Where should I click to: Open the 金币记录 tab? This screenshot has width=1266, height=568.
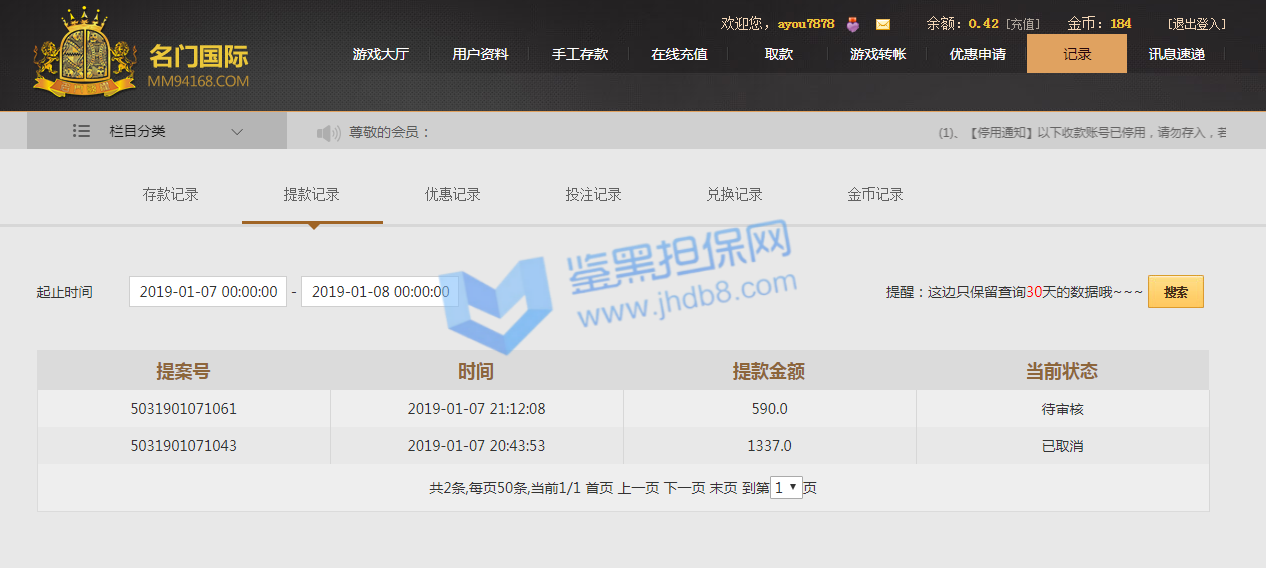click(875, 195)
